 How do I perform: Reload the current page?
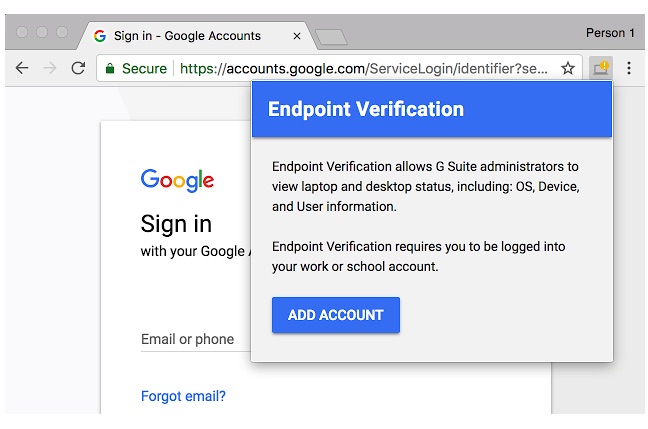[78, 68]
